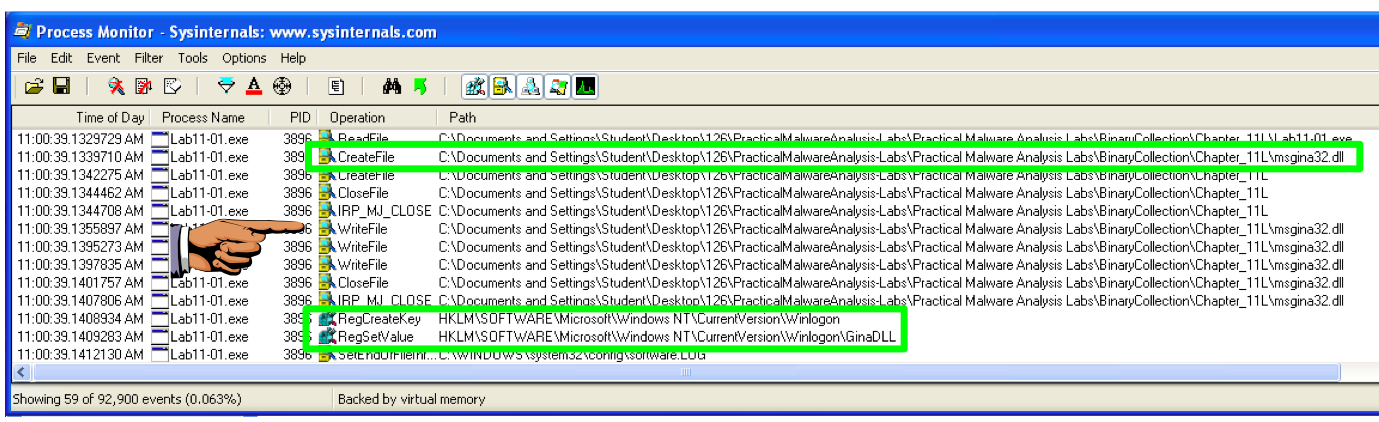
Task: Click the Process Monitor title bar icon
Action: [x=21, y=31]
